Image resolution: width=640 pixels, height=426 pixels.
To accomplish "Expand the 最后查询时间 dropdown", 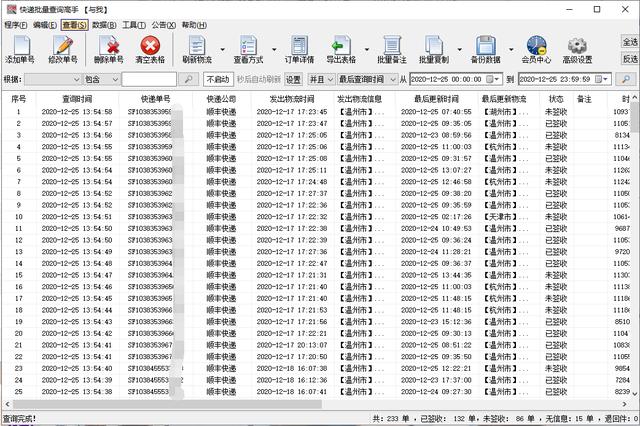I will coord(391,79).
